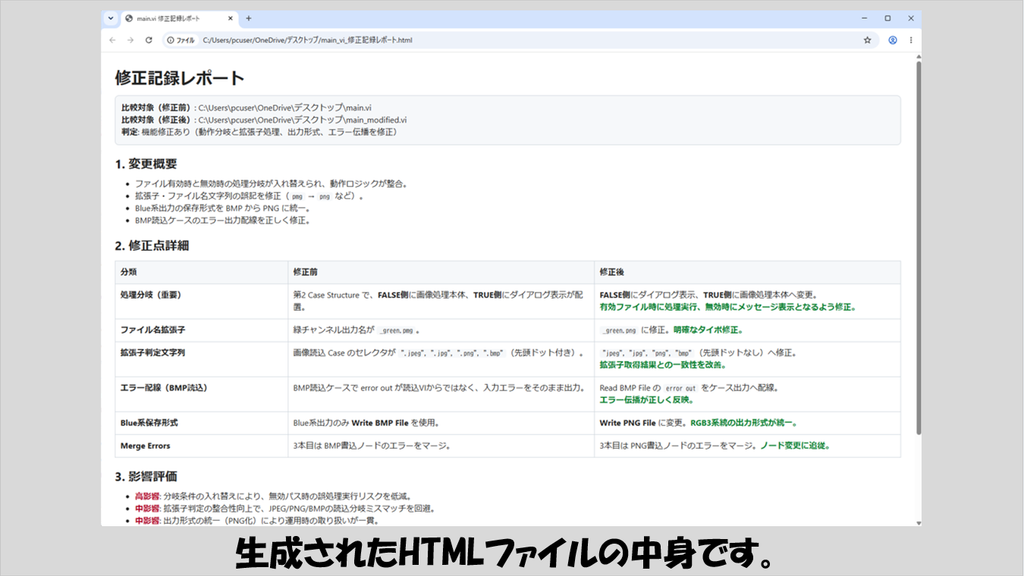The height and width of the screenshot is (576, 1024).
Task: Open the user profile icon
Action: (x=892, y=40)
